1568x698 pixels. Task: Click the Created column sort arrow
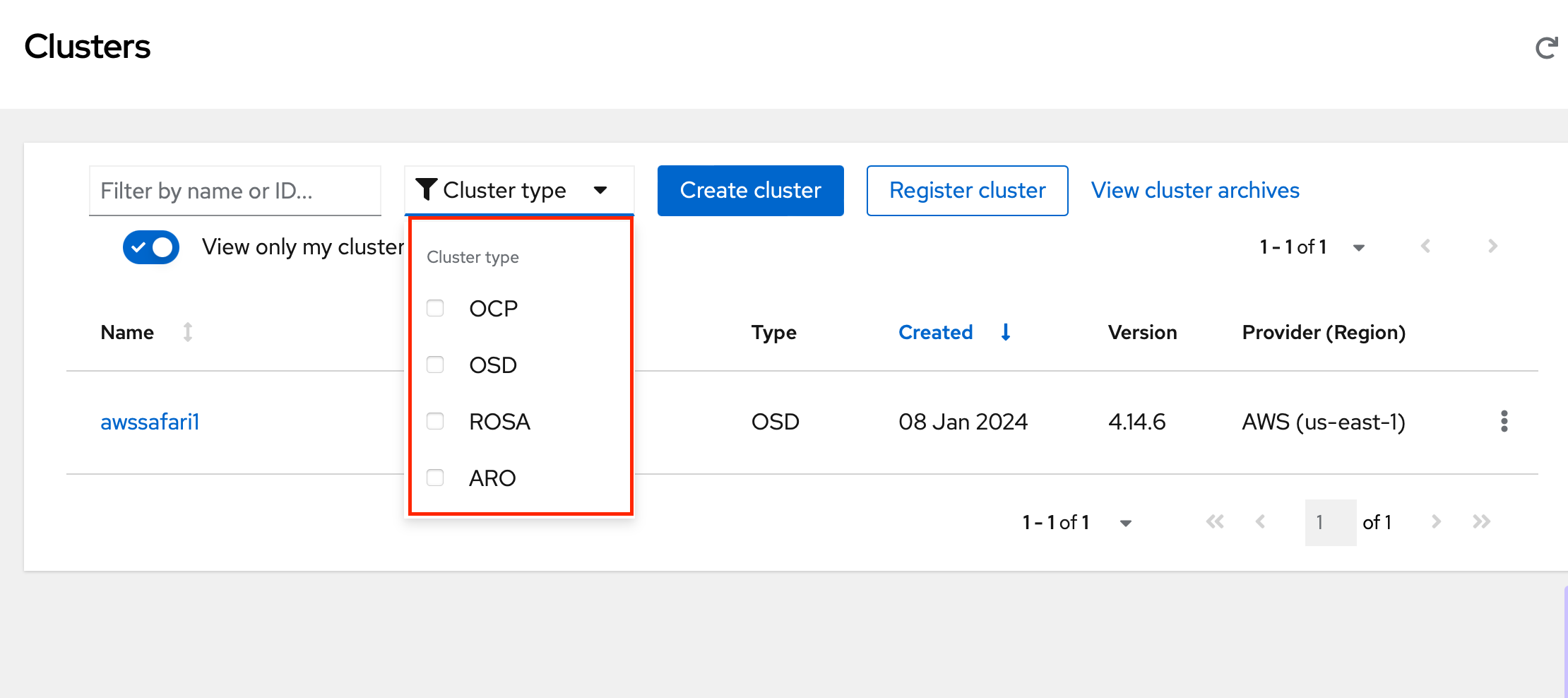[1006, 332]
